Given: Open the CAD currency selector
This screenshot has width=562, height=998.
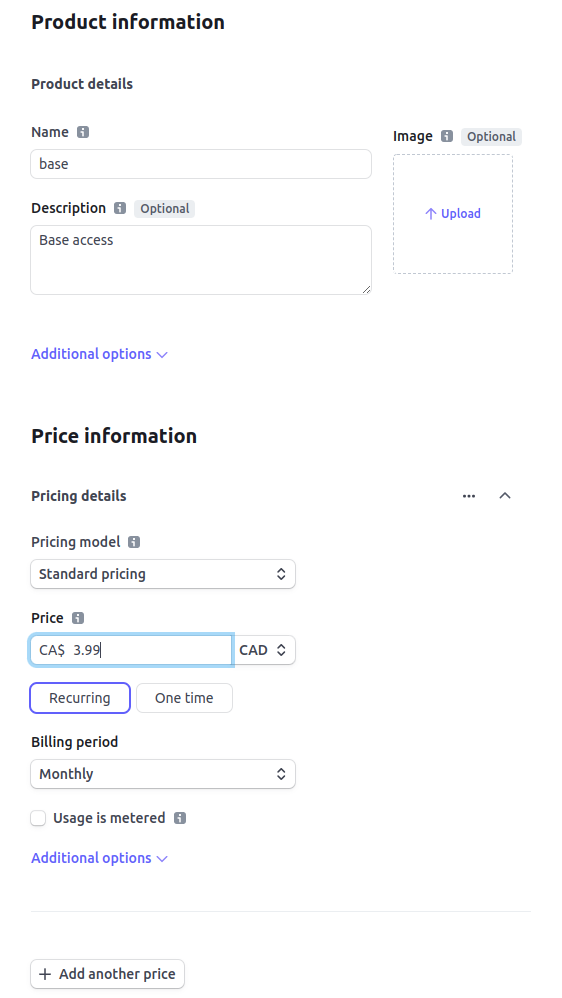Looking at the screenshot, I should tap(264, 650).
